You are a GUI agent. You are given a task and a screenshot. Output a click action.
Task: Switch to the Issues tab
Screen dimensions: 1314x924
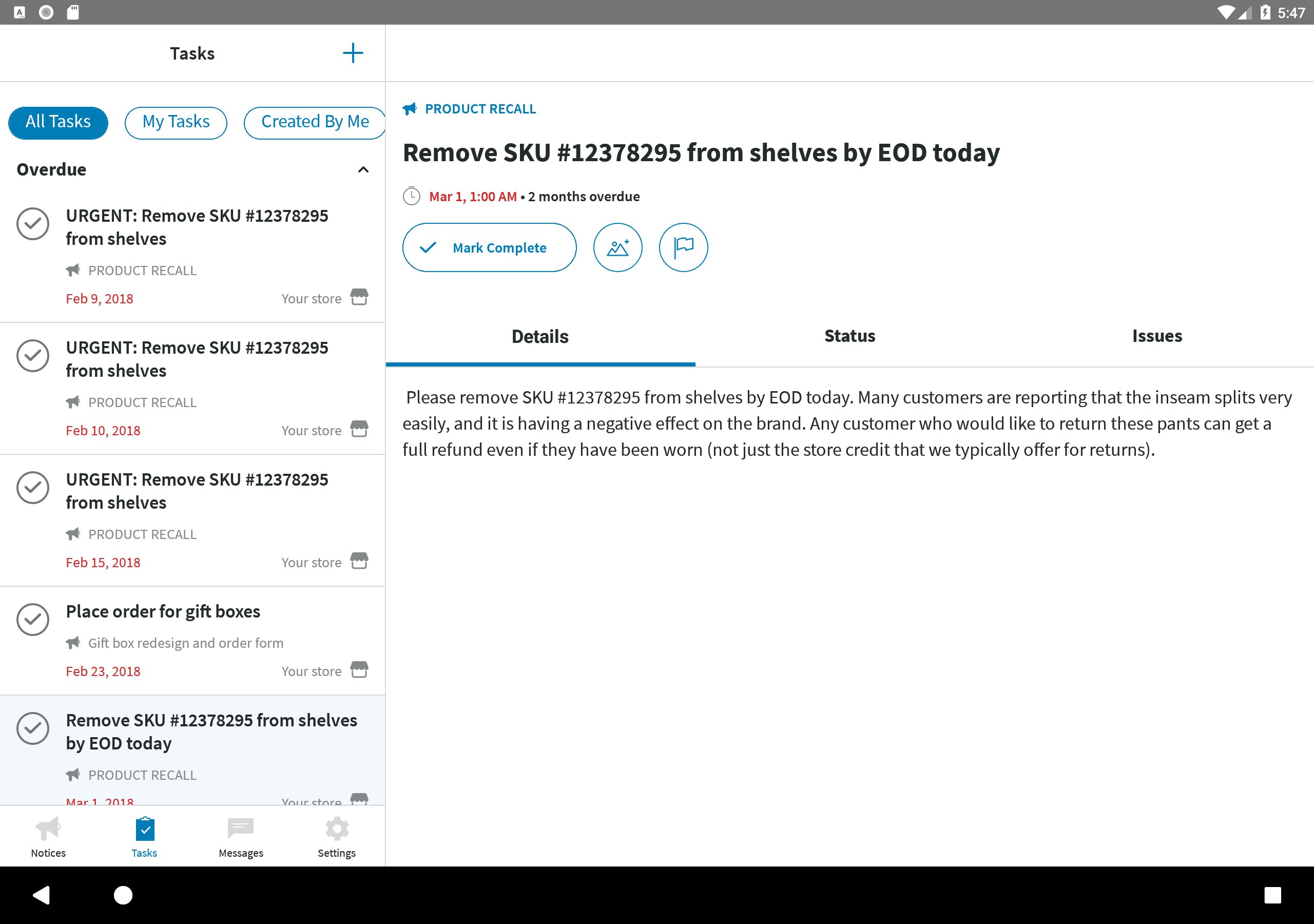[x=1156, y=336]
